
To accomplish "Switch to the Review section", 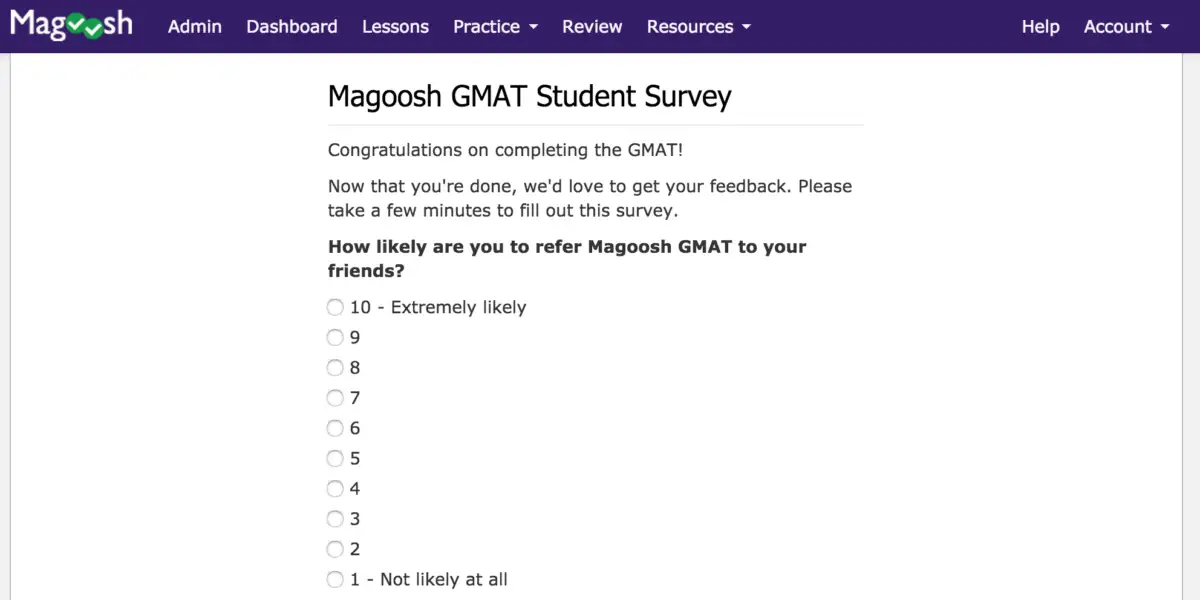I will (591, 27).
